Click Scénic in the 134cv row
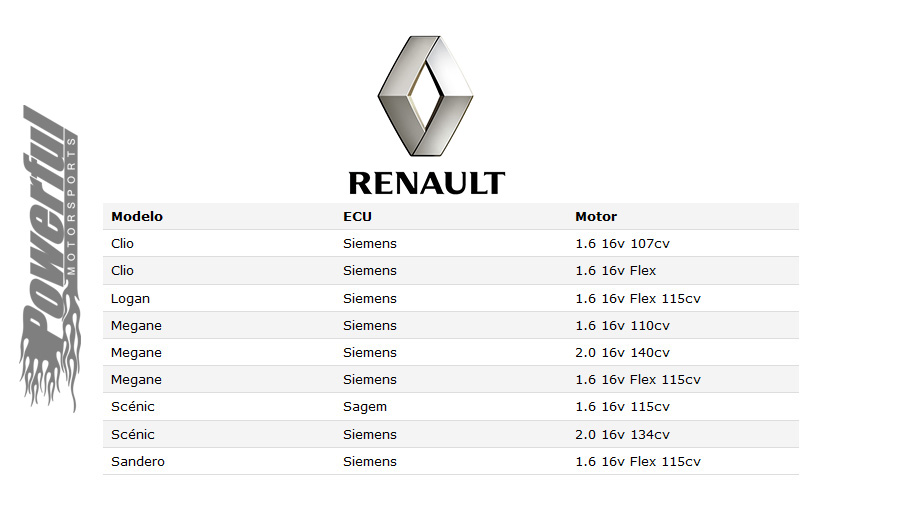Screen dimensions: 900x518 tap(133, 435)
